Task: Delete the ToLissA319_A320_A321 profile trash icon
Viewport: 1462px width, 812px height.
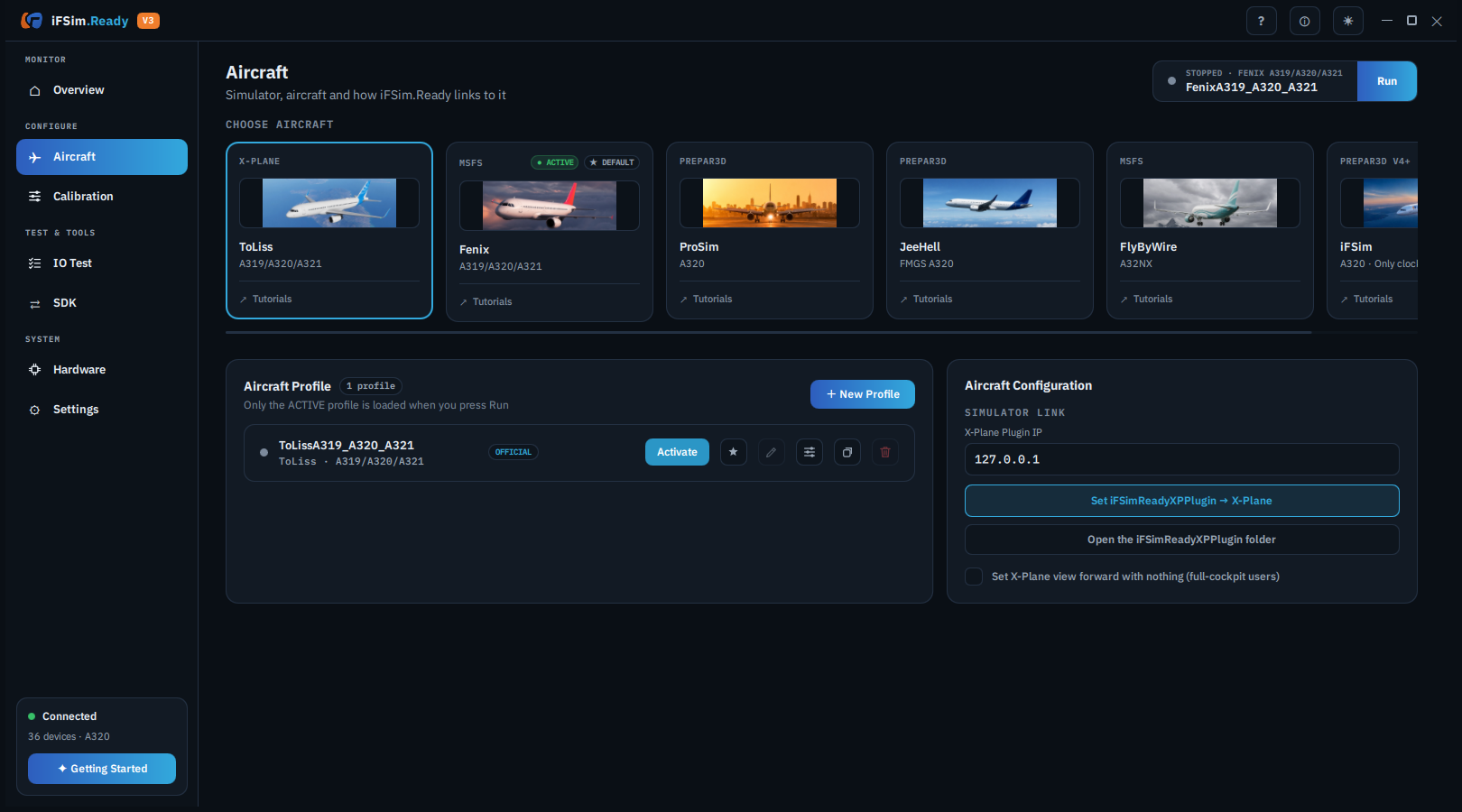Action: [x=884, y=452]
